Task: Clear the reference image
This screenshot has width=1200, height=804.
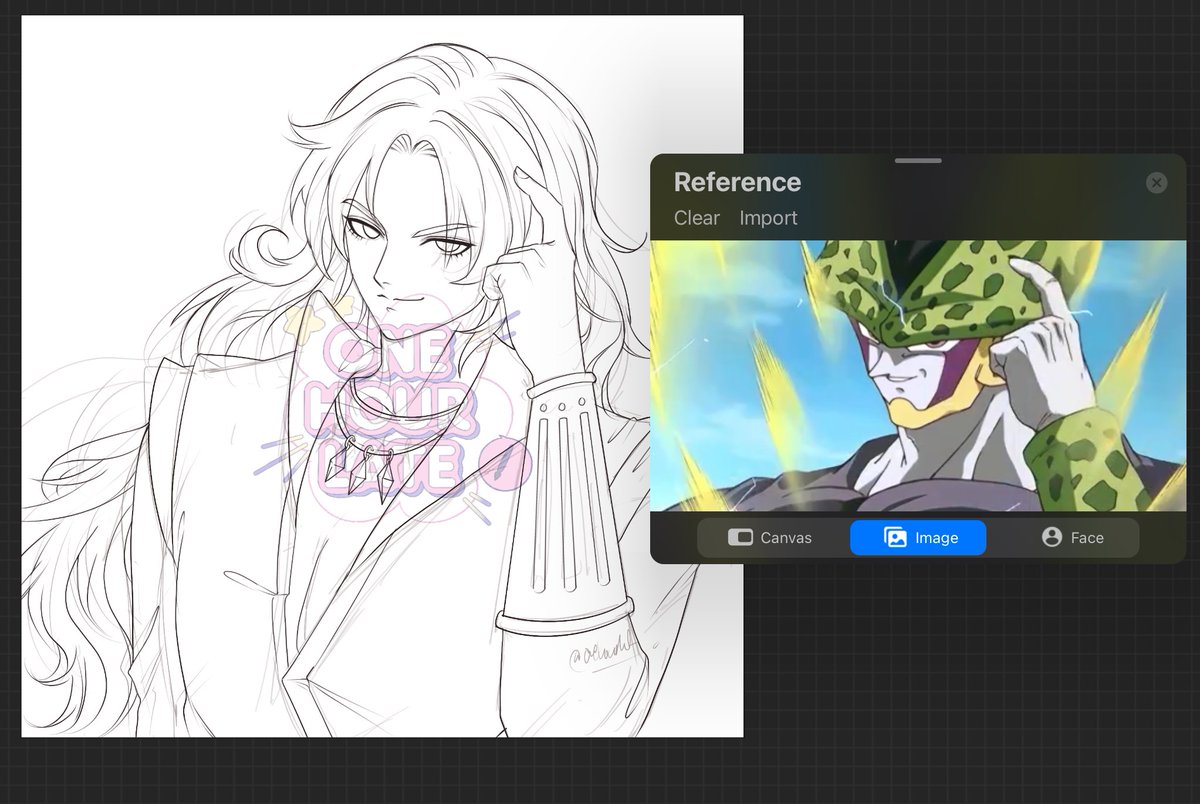Action: click(x=696, y=218)
